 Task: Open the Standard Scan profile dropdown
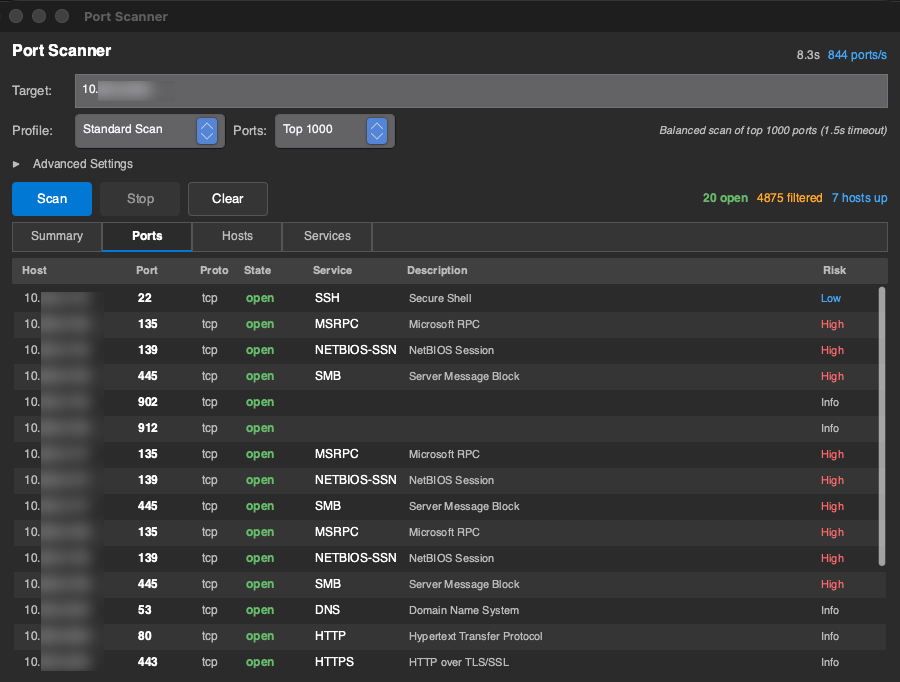149,130
